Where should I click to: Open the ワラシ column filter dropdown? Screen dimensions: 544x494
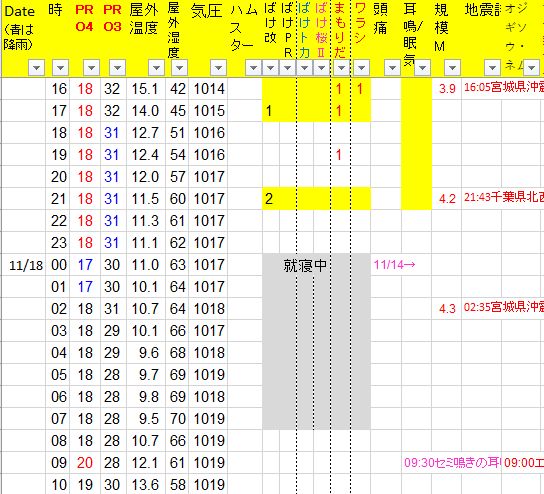point(361,68)
